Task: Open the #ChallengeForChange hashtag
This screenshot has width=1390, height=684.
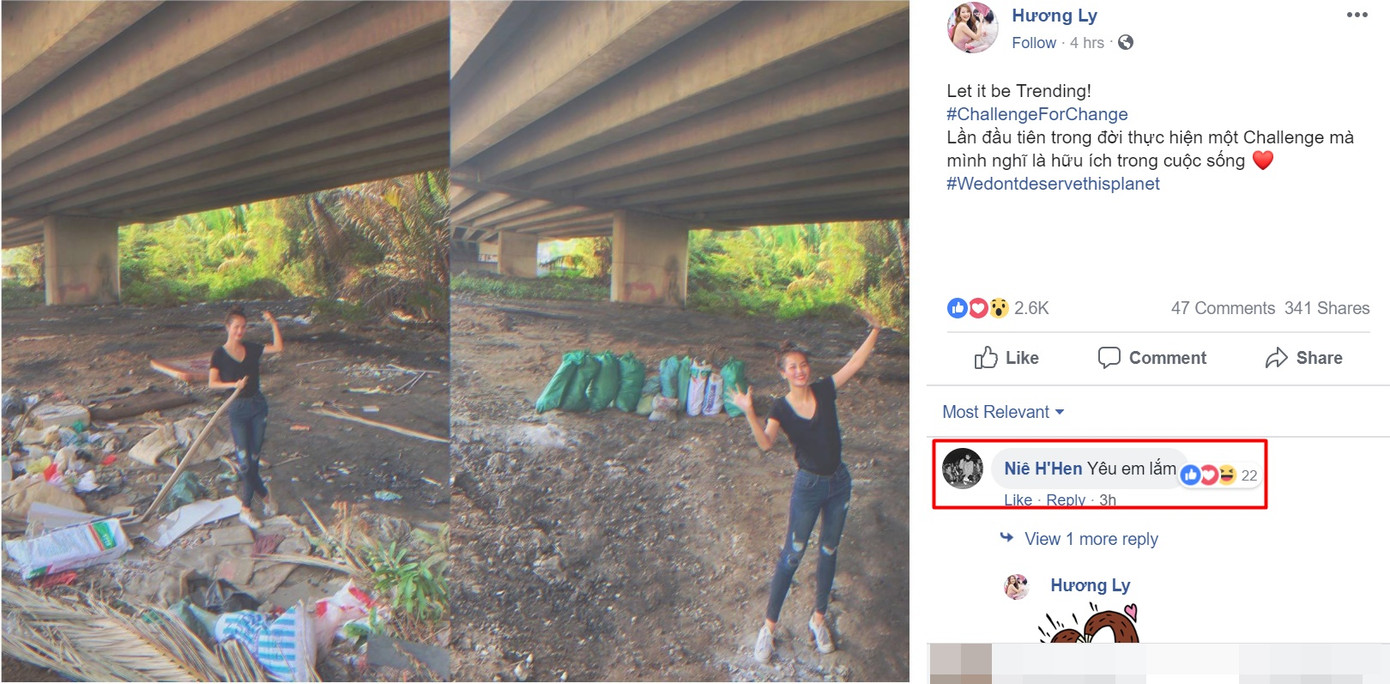Action: [x=1037, y=114]
